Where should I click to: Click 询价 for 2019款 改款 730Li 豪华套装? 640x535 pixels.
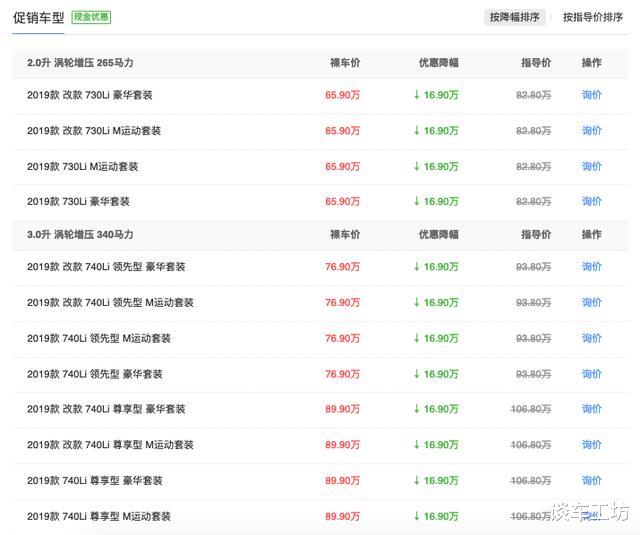[x=591, y=95]
